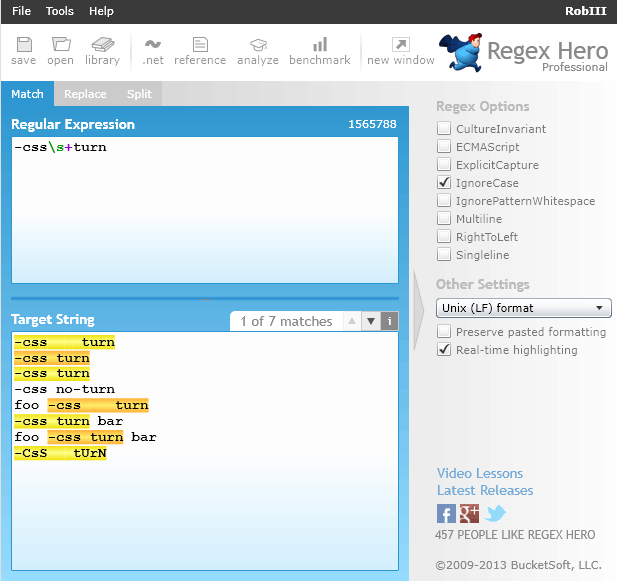Screen dimensions: 617x581
Task: Go to next match with down arrow
Action: click(371, 321)
